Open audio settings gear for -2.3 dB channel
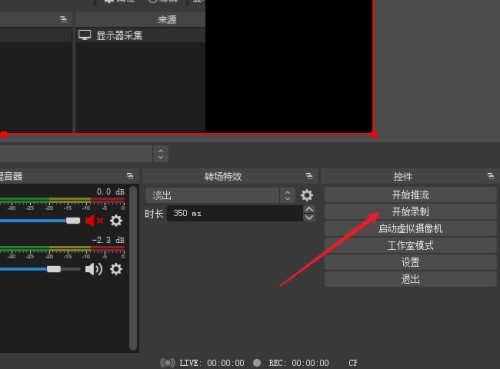 (x=116, y=269)
